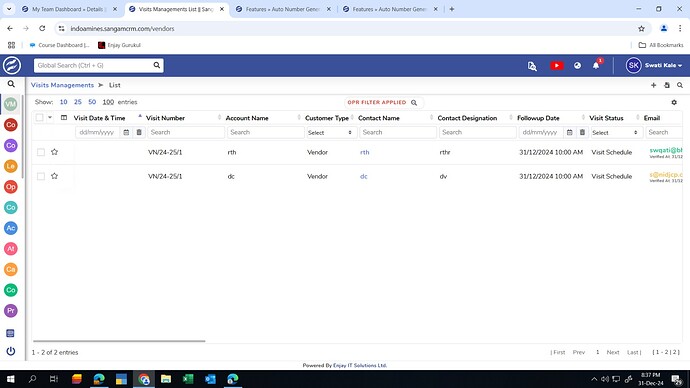Screen dimensions: 690x388
Task: Star the dc visit as favorite
Action: pos(55,176)
